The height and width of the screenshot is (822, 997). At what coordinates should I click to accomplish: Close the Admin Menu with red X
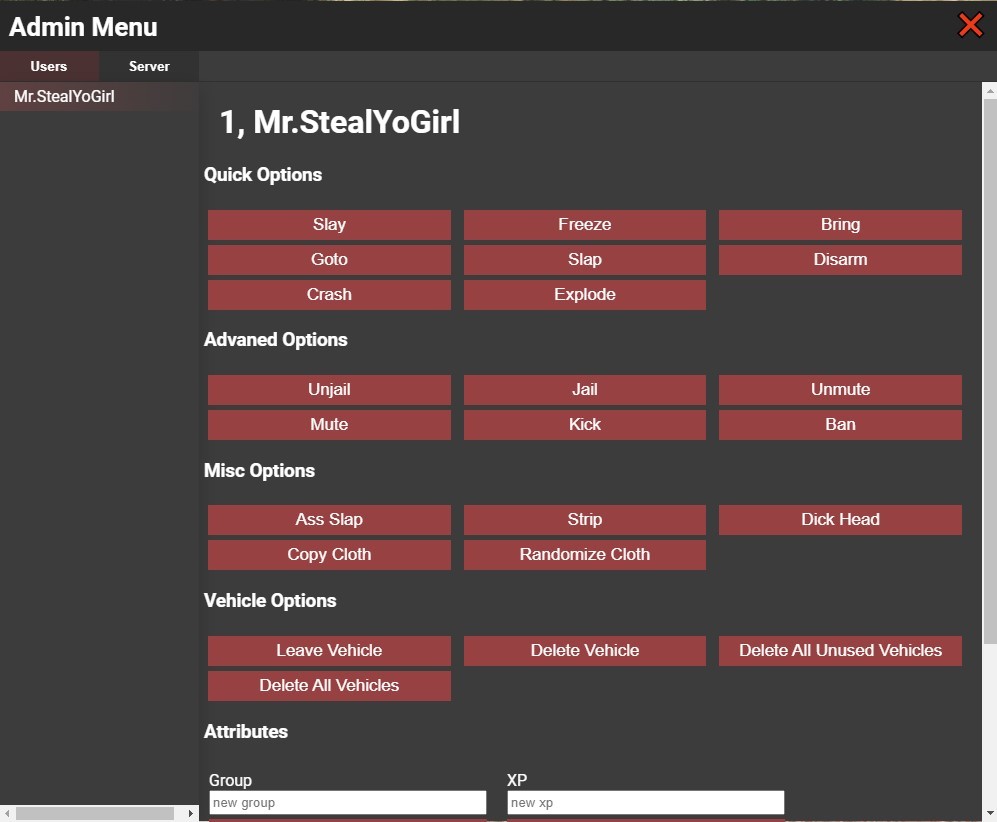[970, 25]
